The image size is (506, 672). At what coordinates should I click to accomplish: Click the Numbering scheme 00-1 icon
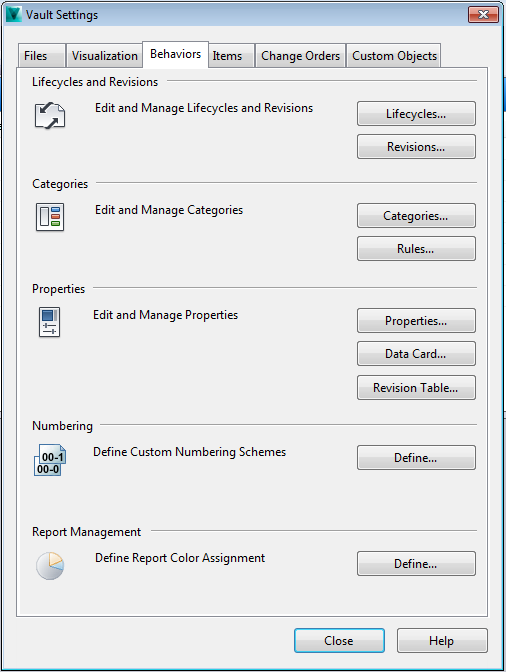50,460
